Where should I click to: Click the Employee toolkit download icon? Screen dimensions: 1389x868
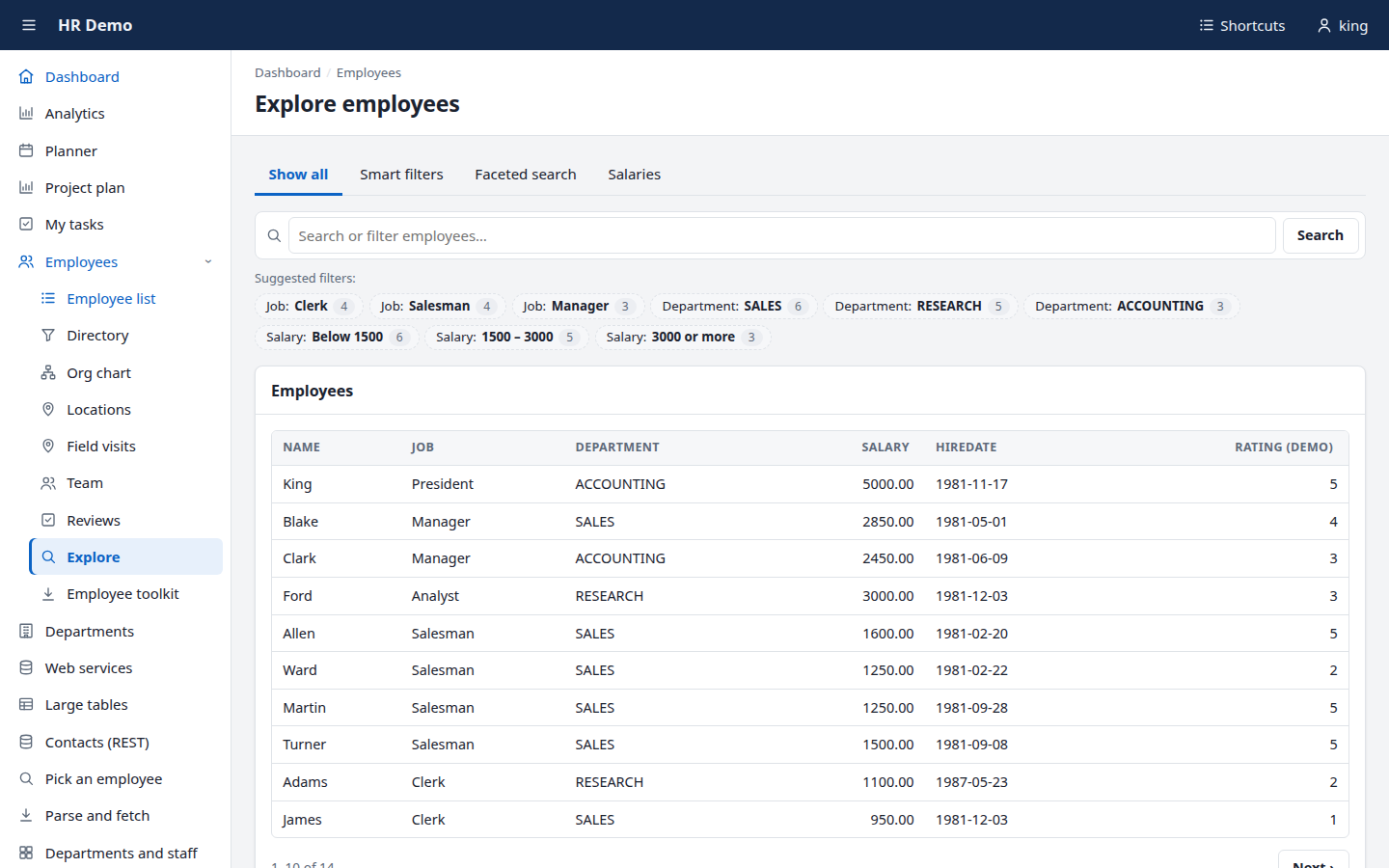point(48,593)
